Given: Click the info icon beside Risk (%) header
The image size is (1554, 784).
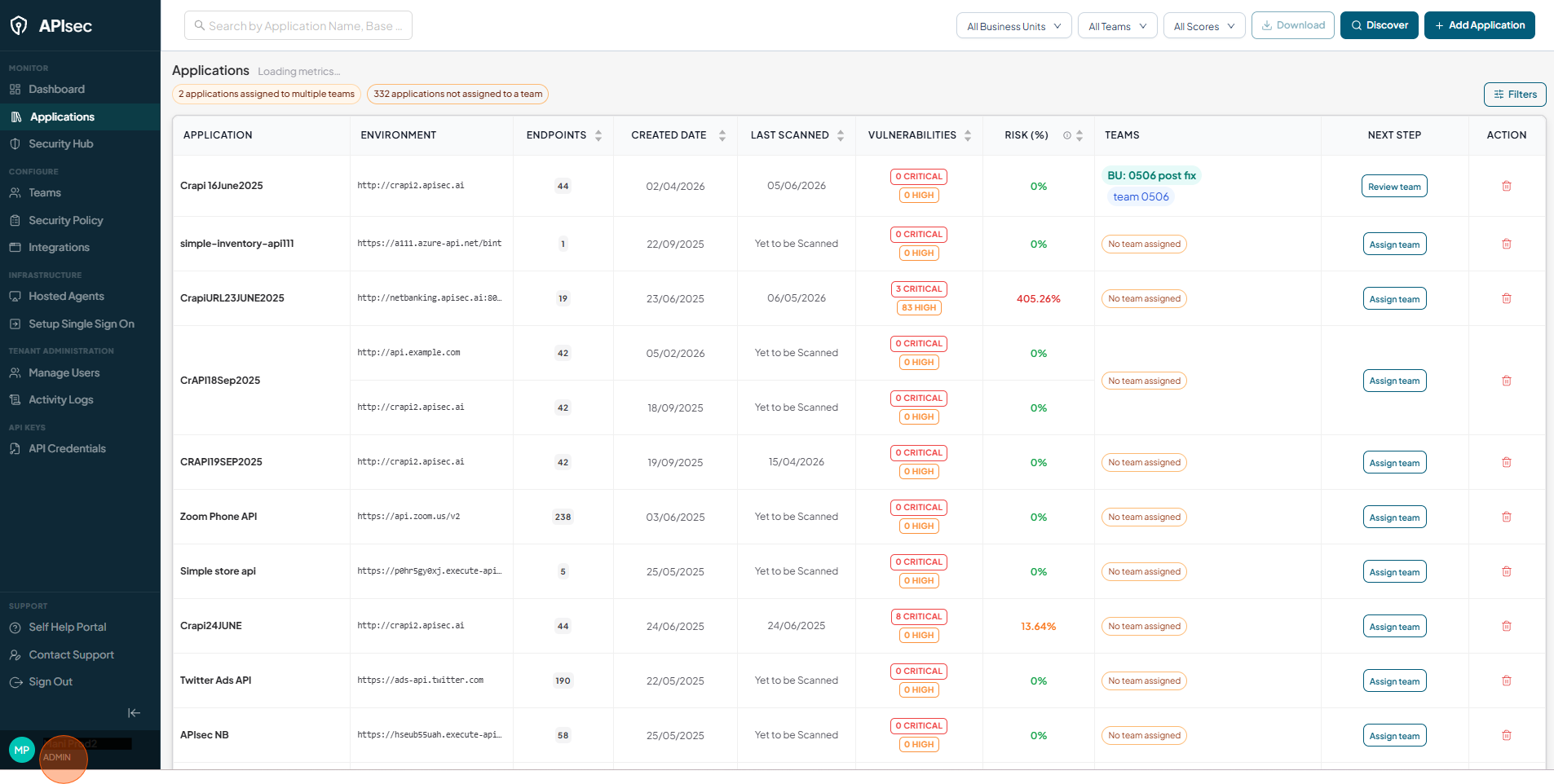Looking at the screenshot, I should point(1066,135).
